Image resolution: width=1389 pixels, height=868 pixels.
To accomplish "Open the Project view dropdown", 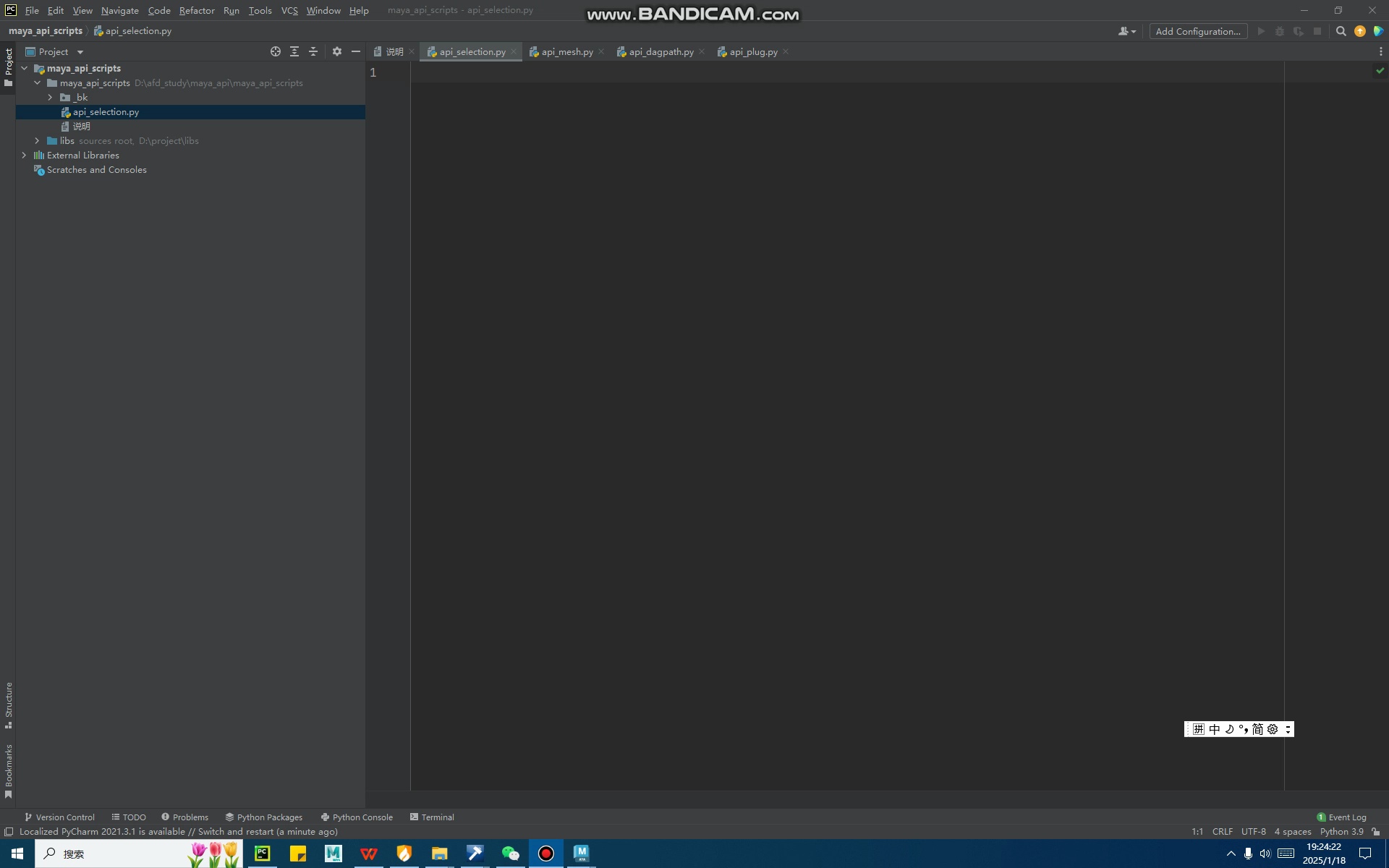I will tap(80, 51).
